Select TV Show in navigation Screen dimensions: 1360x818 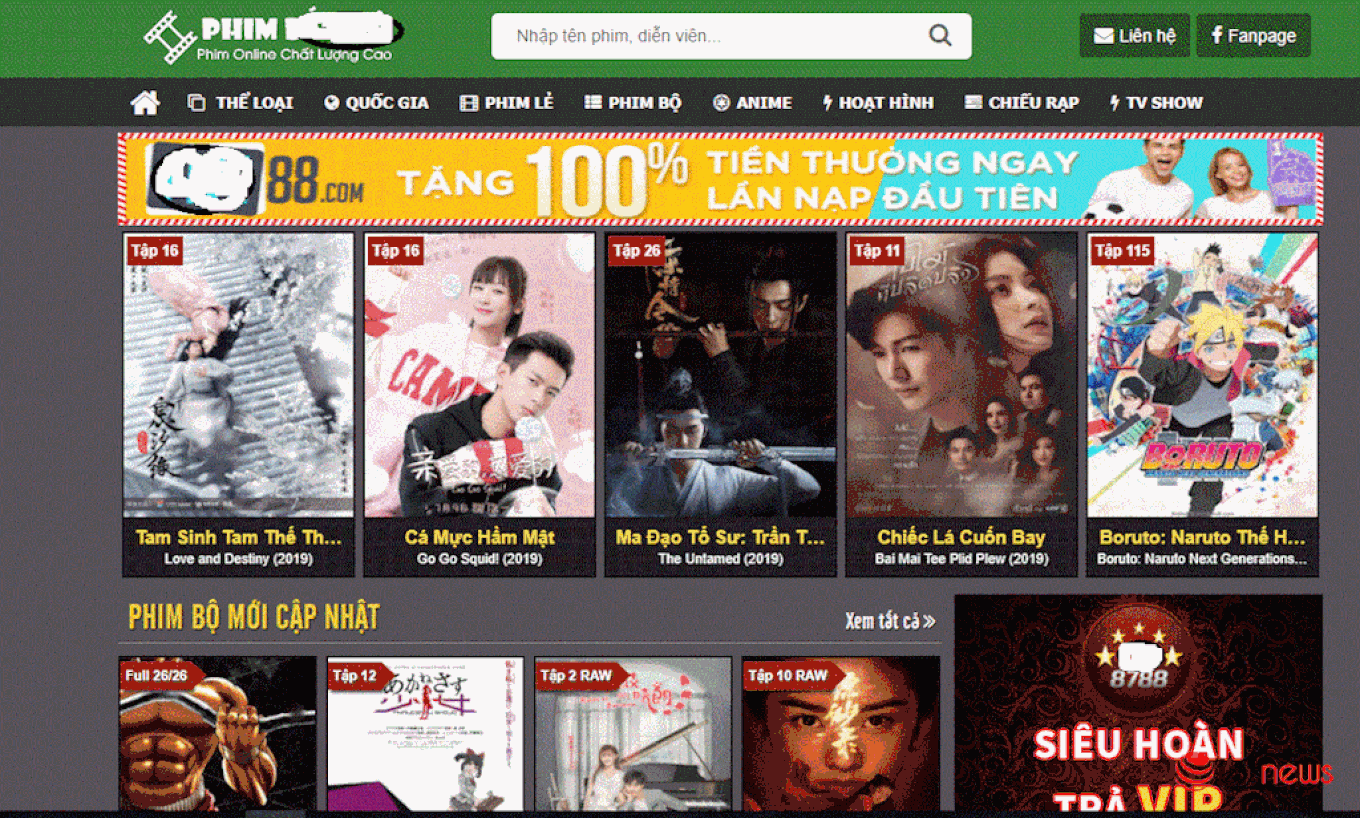[x=1156, y=103]
